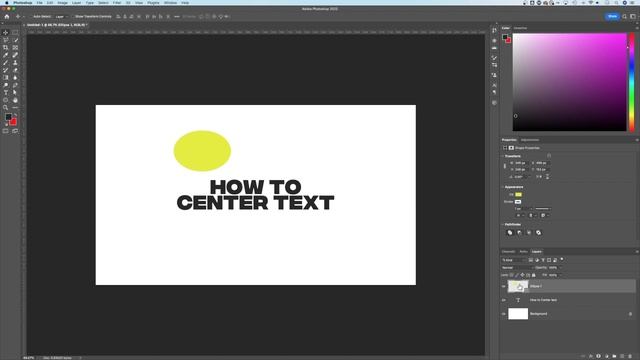Viewport: 640px width, 360px height.
Task: Click the red background color swatch in toolbar
Action: [x=13, y=122]
